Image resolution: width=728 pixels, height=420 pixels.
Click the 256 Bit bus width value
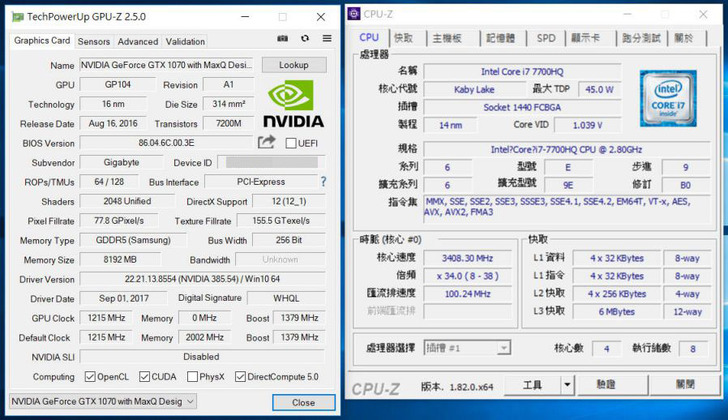(288, 240)
